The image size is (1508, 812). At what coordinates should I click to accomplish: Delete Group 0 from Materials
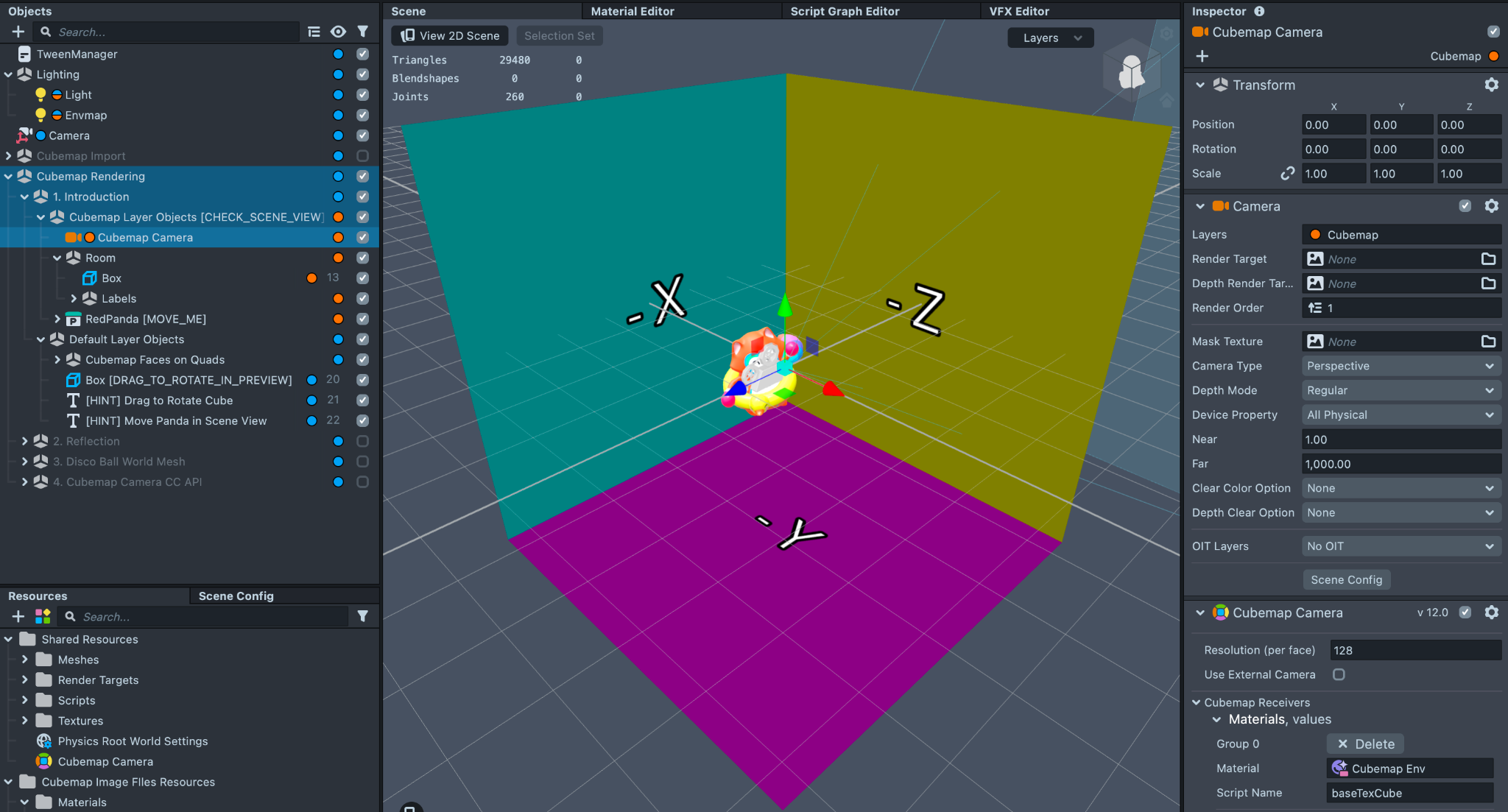(x=1365, y=744)
